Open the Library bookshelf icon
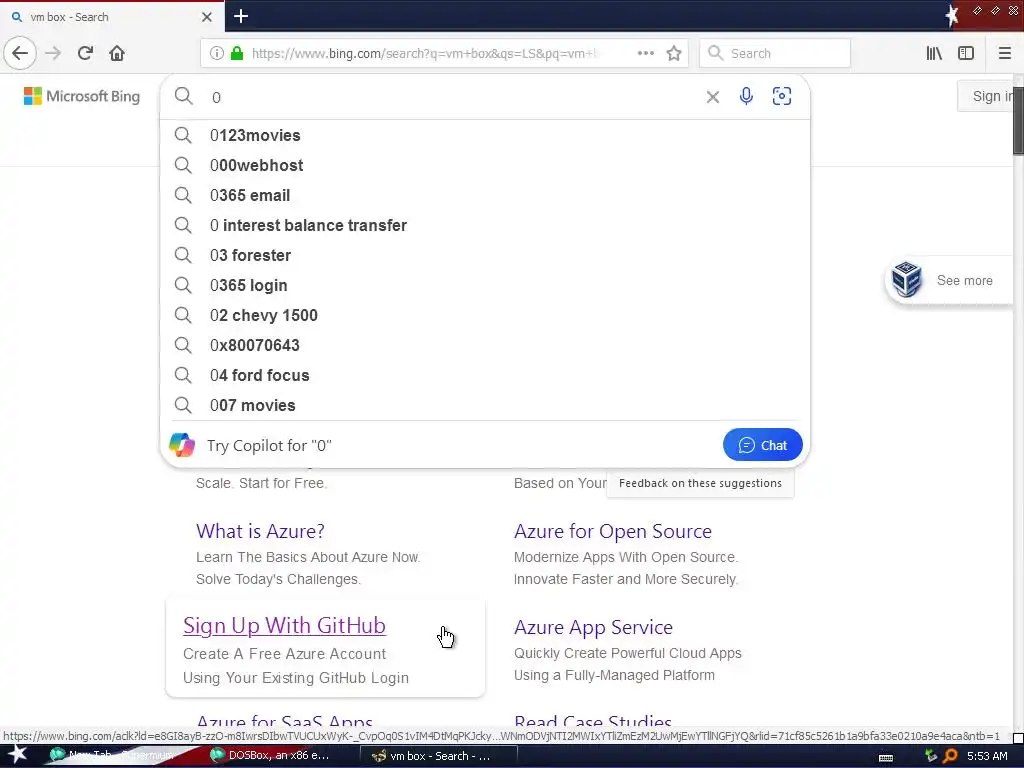 click(x=934, y=53)
